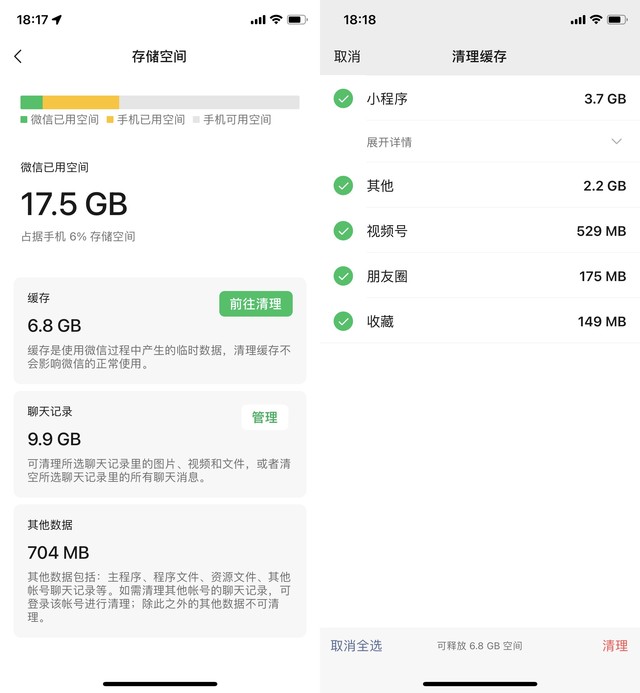Tap the red 清理 button
The height and width of the screenshot is (693, 640).
615,646
